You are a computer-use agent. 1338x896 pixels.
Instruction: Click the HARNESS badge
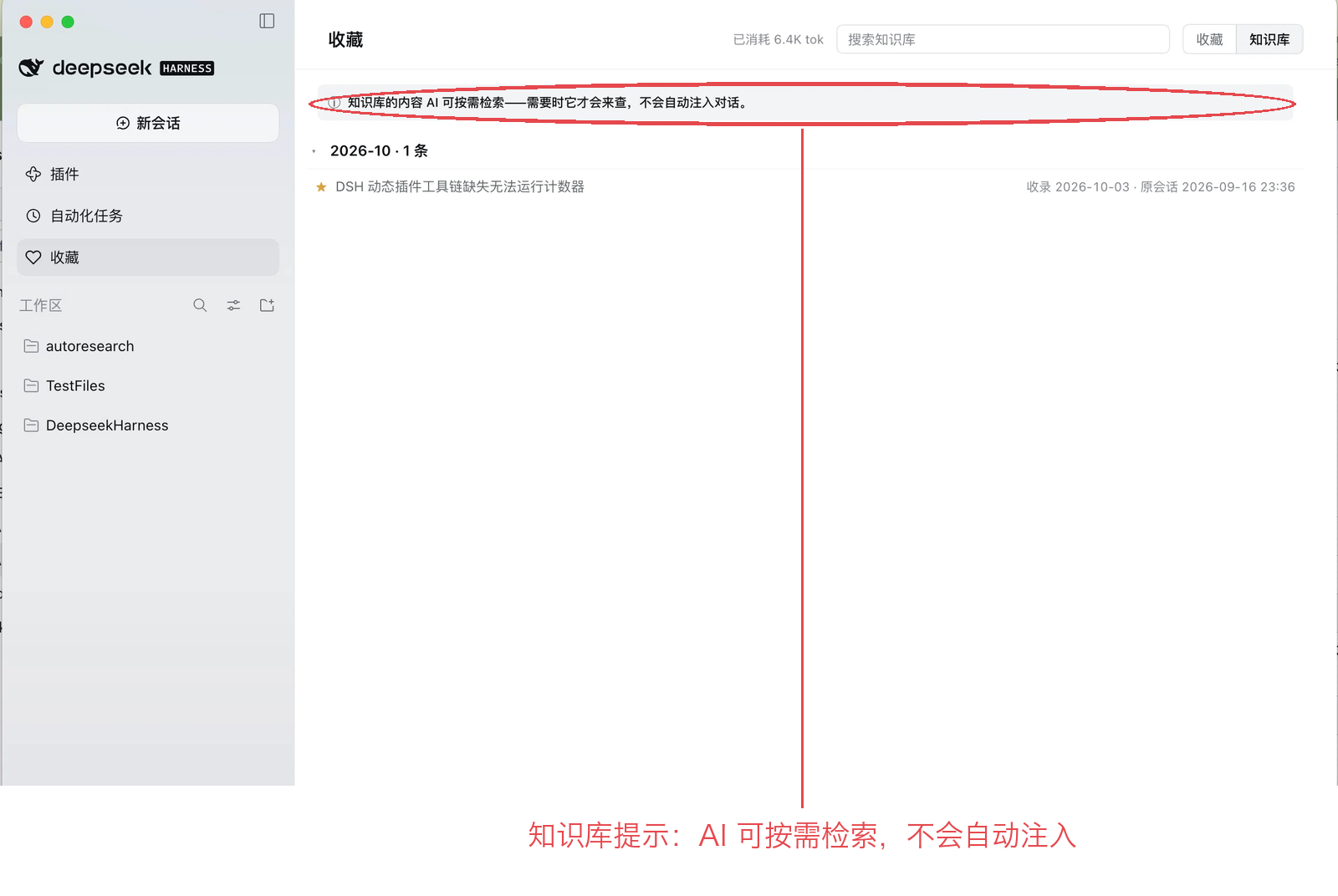pyautogui.click(x=187, y=69)
